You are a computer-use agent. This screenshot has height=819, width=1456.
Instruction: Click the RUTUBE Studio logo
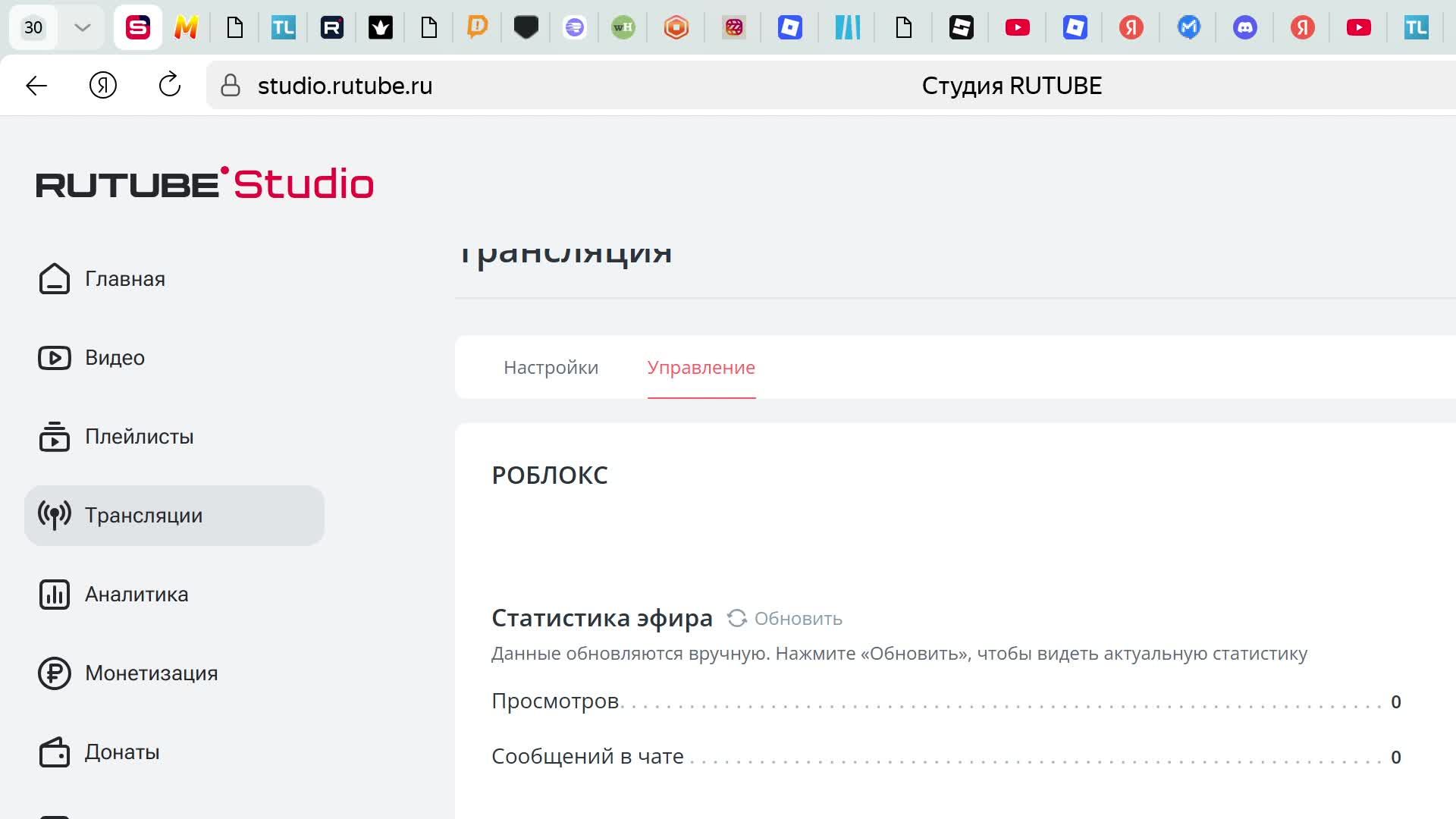pyautogui.click(x=205, y=183)
